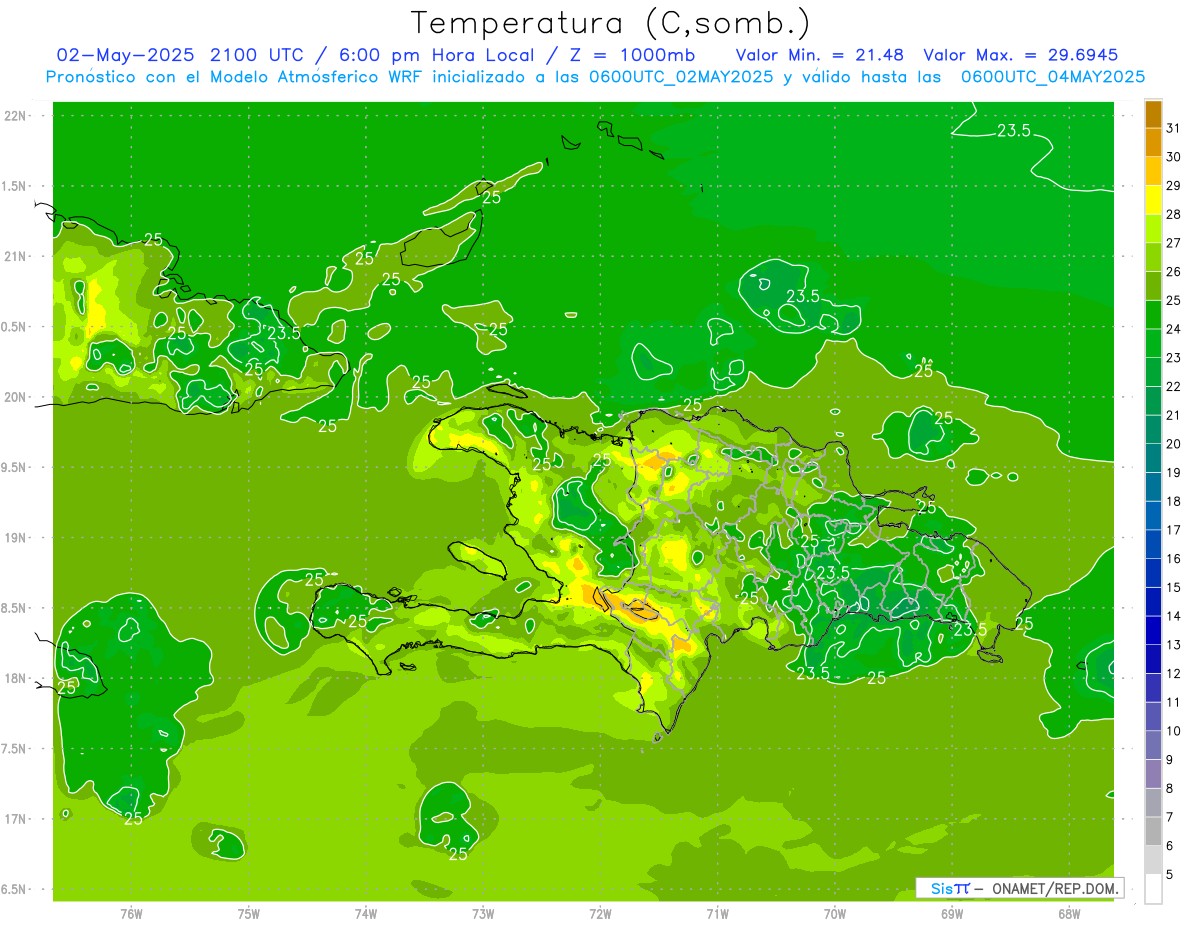Image resolution: width=1200 pixels, height=927 pixels.
Task: Select the blue swatch between 16 and 17
Action: pos(1154,544)
